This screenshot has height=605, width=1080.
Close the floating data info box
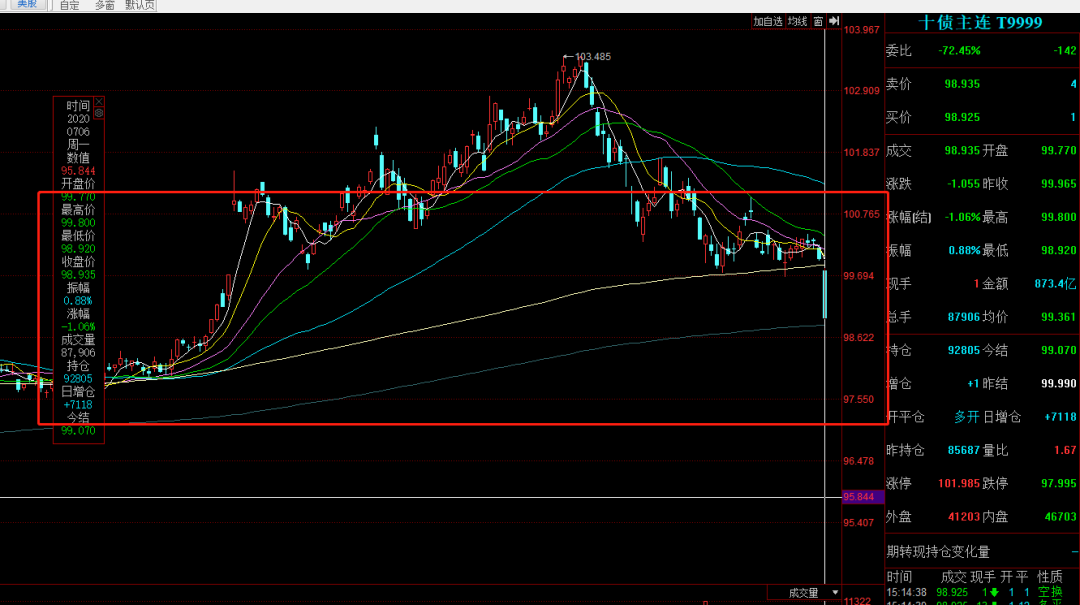coord(99,102)
